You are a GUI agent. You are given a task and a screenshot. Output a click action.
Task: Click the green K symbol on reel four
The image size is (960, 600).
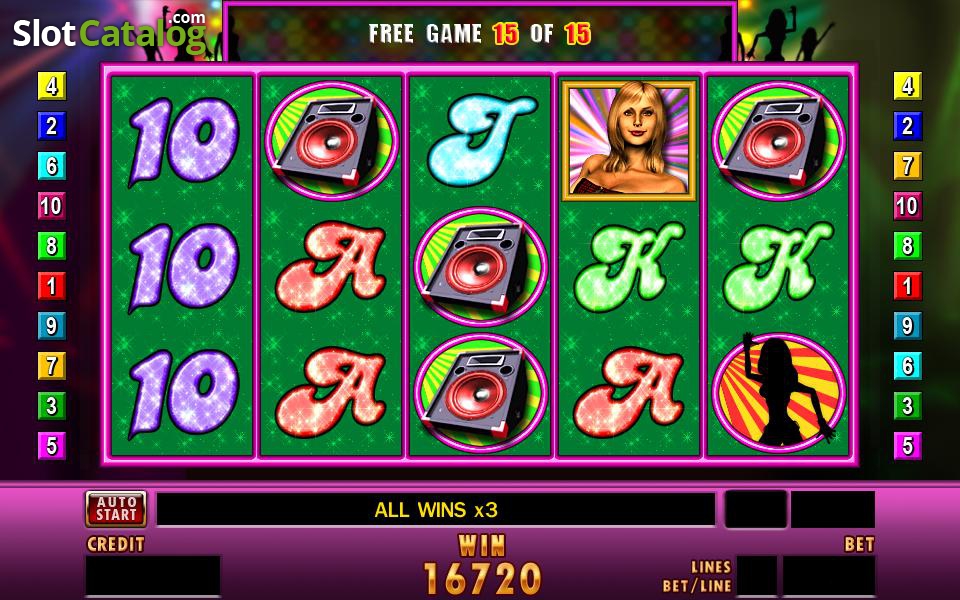click(x=629, y=266)
